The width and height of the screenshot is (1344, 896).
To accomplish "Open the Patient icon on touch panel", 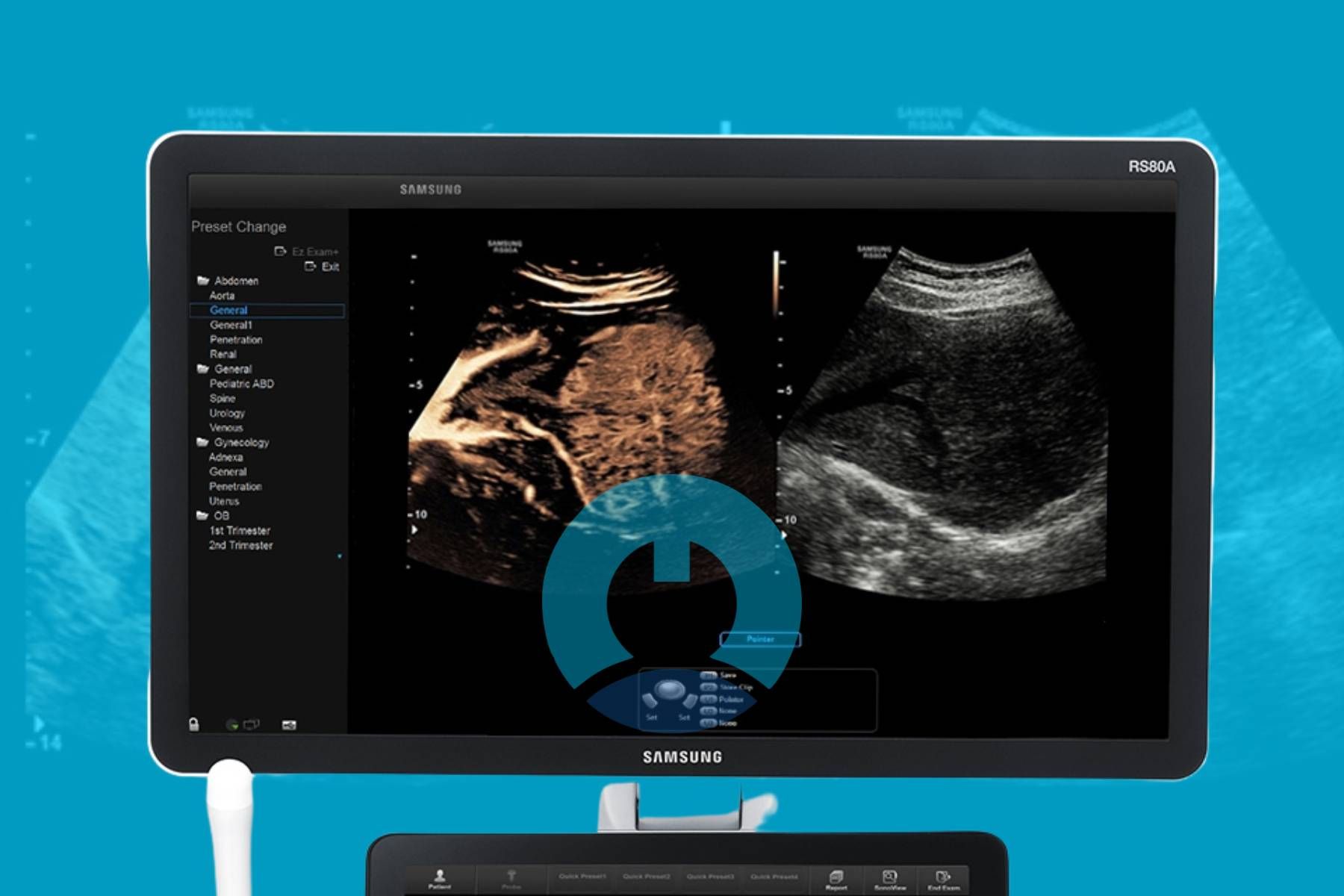I will [440, 879].
